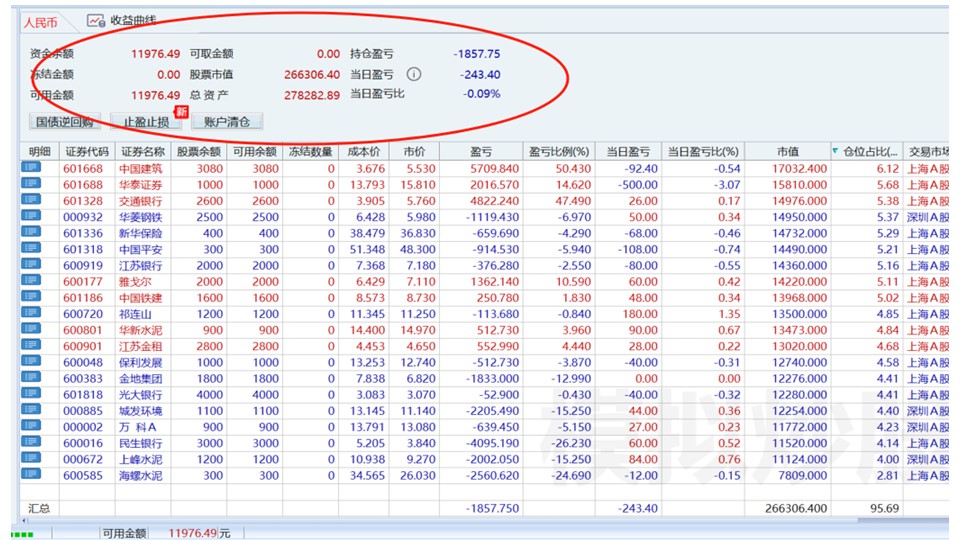Click the 股票余额 column header
Image resolution: width=960 pixels, height=540 pixels.
click(x=198, y=151)
